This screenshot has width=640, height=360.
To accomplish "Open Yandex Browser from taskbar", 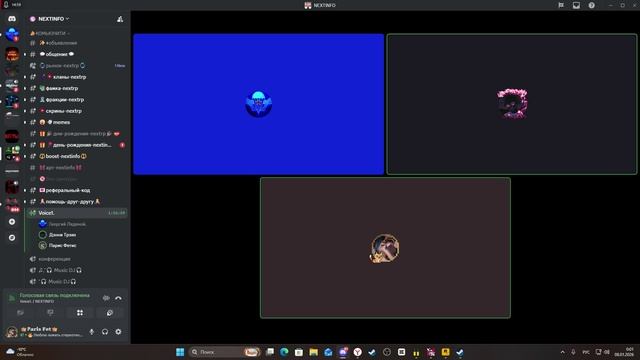I will click(x=358, y=352).
